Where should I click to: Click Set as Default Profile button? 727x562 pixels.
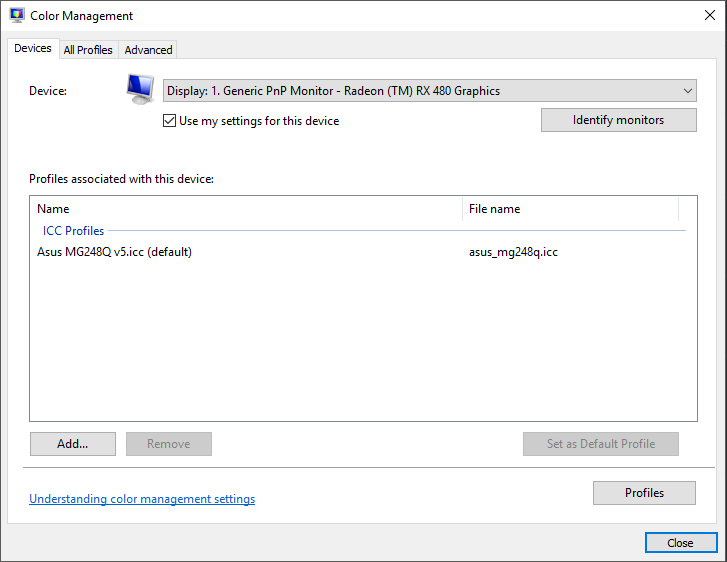tap(601, 444)
